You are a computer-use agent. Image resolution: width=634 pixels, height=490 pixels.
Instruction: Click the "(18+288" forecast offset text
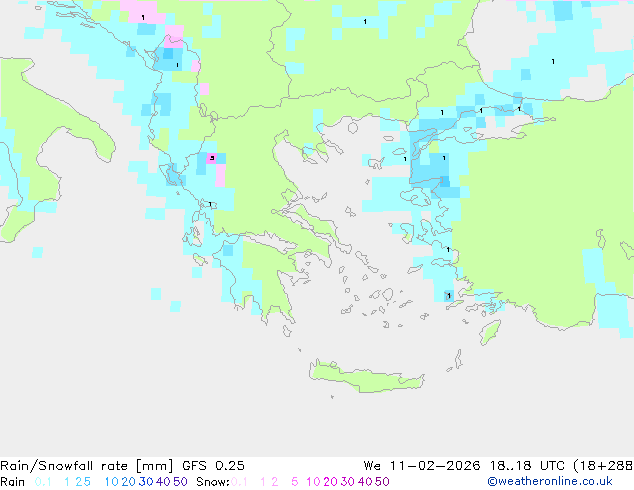pos(603,466)
